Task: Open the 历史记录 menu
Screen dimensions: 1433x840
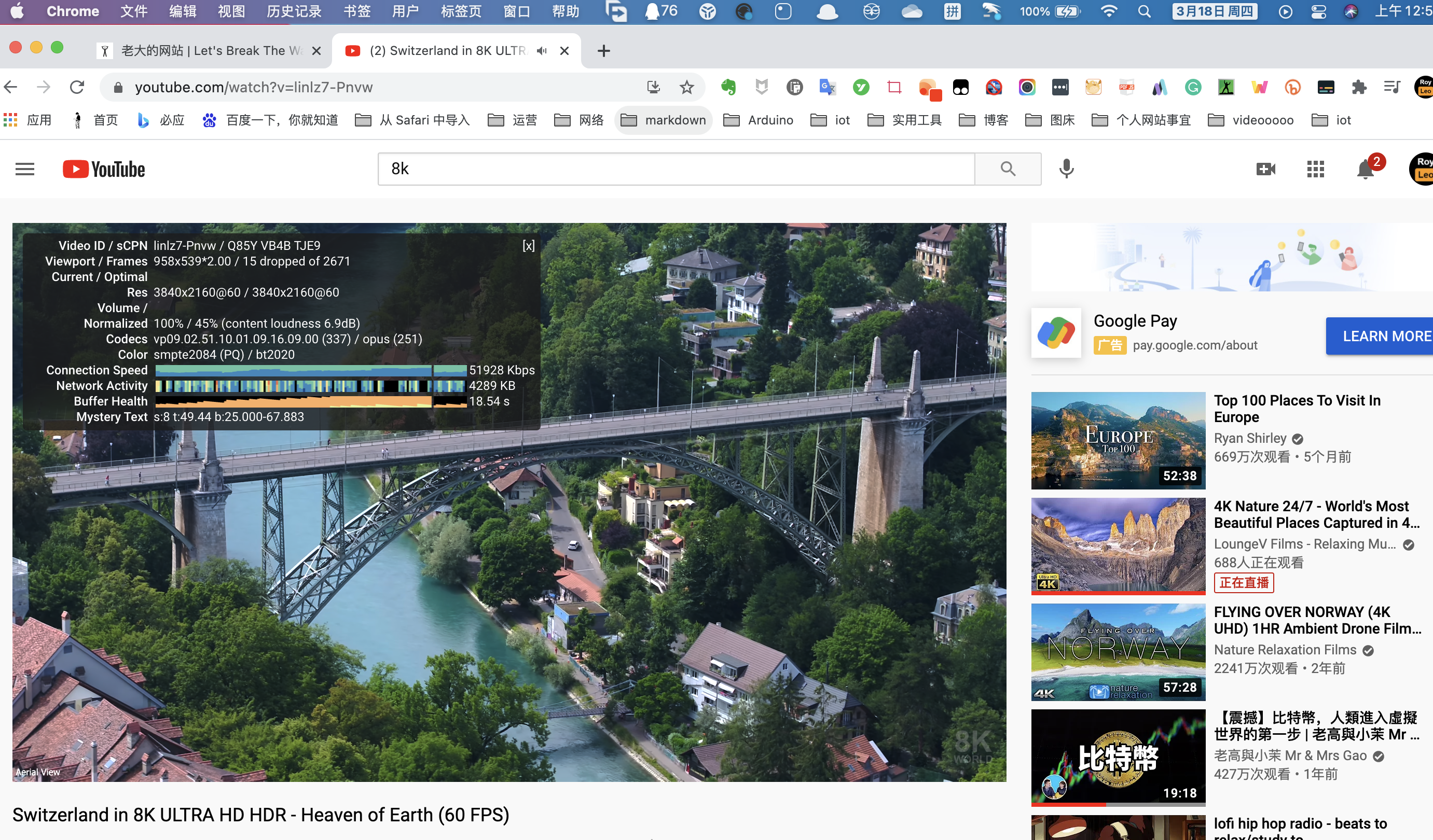Action: (x=294, y=11)
